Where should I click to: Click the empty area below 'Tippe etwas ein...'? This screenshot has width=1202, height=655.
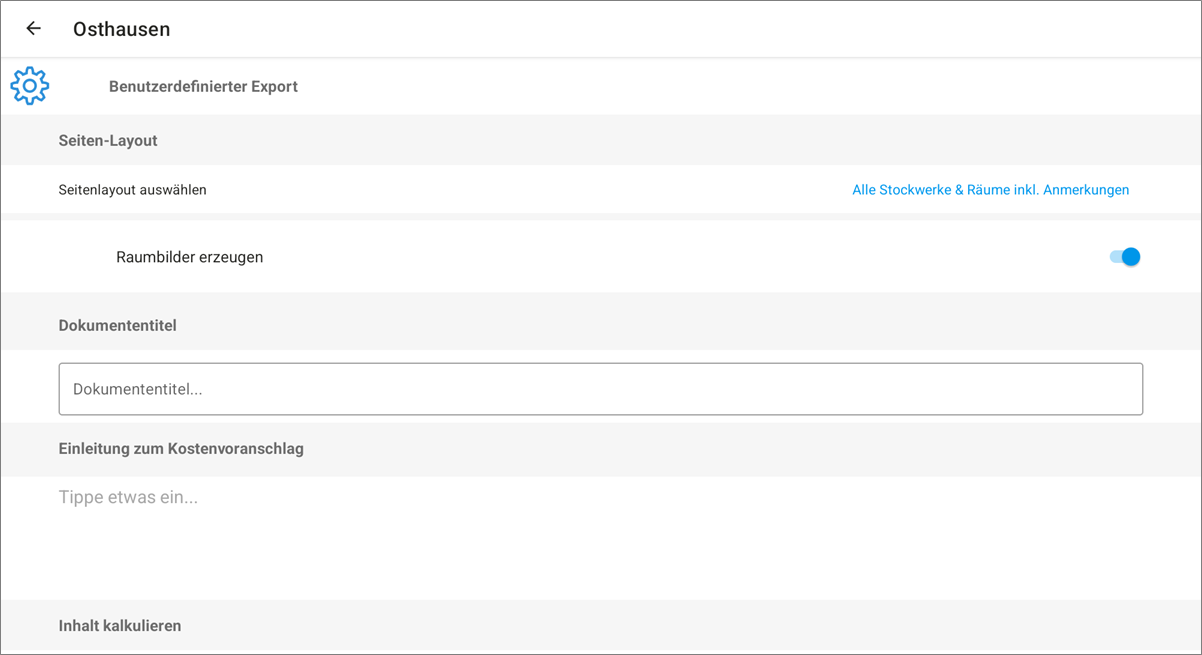tap(600, 555)
